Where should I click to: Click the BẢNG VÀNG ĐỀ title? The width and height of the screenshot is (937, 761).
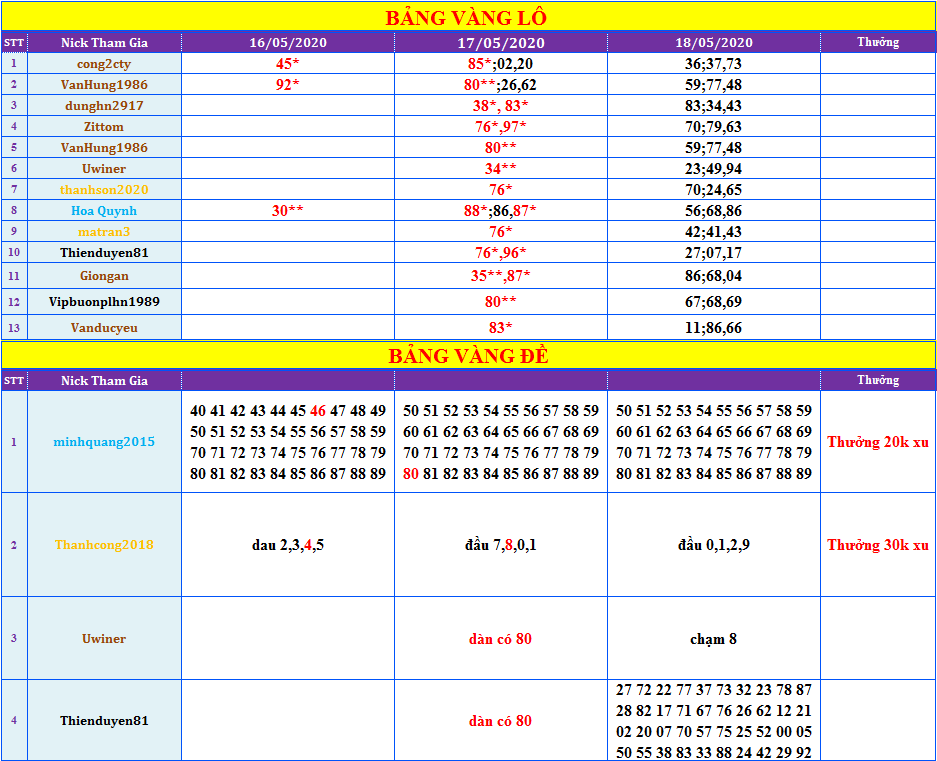[x=468, y=356]
